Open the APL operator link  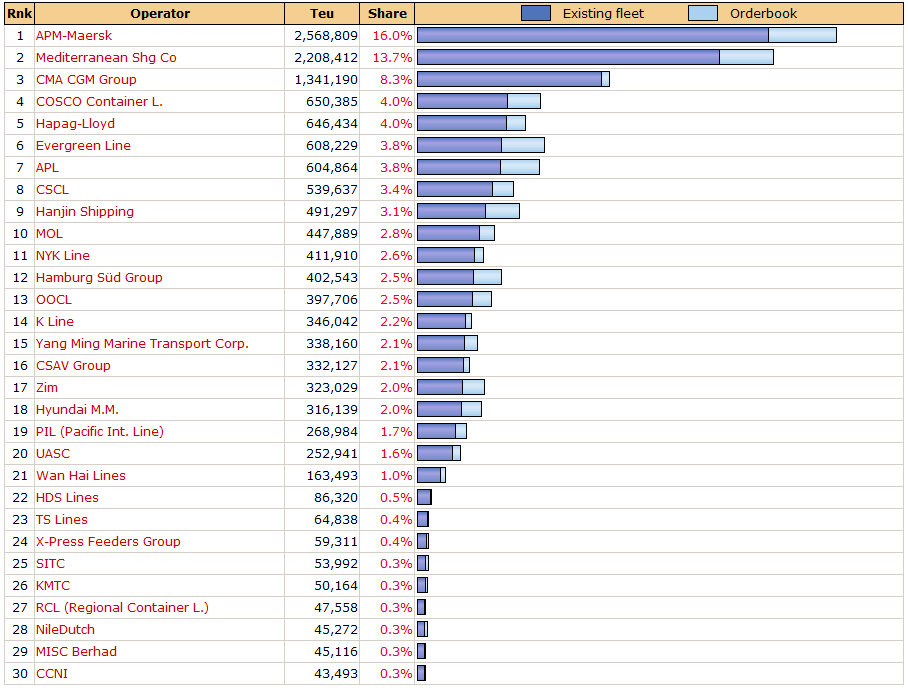47,168
